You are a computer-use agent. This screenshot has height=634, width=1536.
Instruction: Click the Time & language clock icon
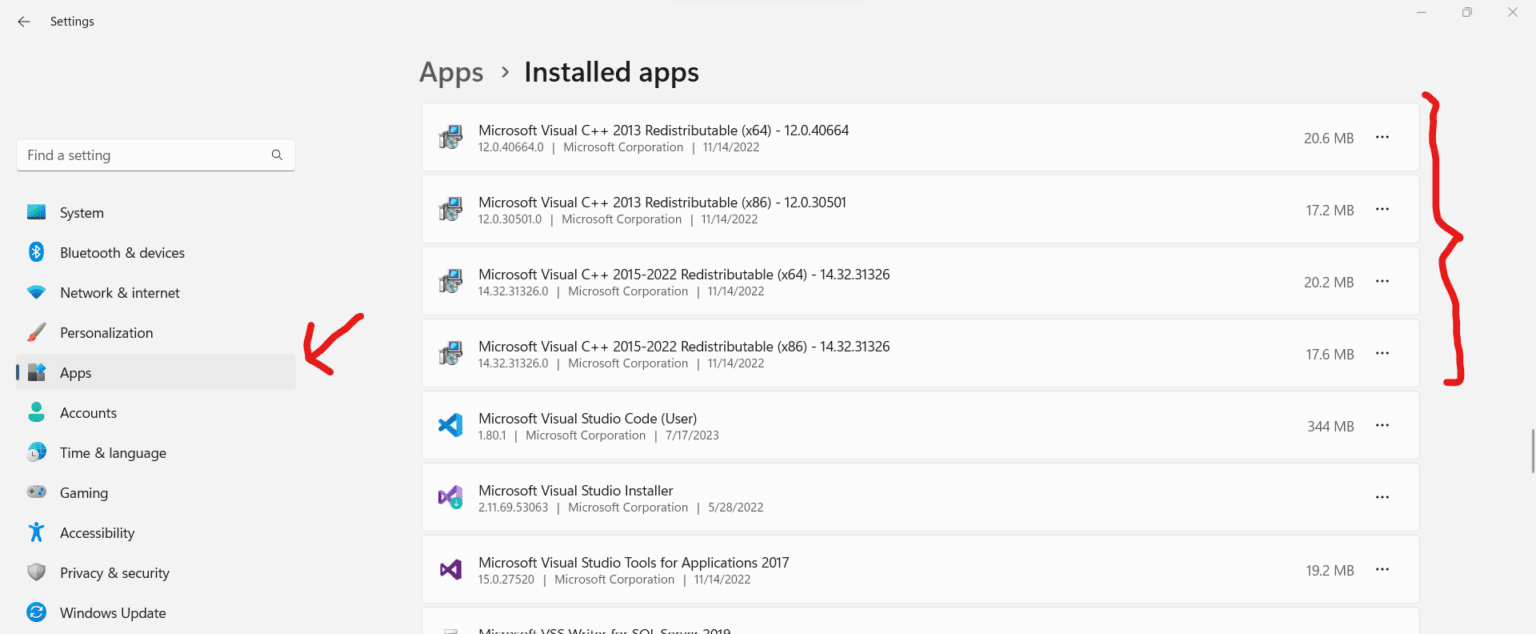(37, 453)
